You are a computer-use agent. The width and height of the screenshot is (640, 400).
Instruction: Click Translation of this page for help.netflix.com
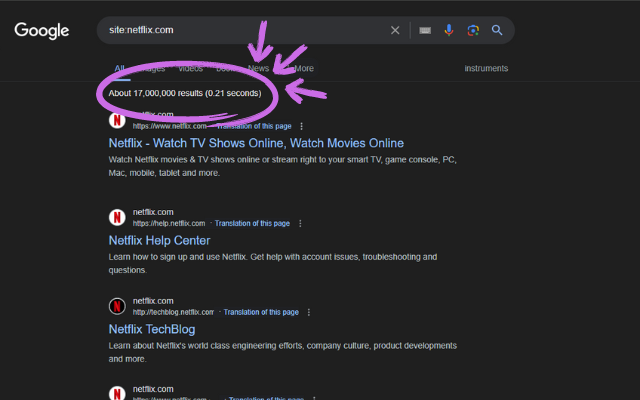252,223
